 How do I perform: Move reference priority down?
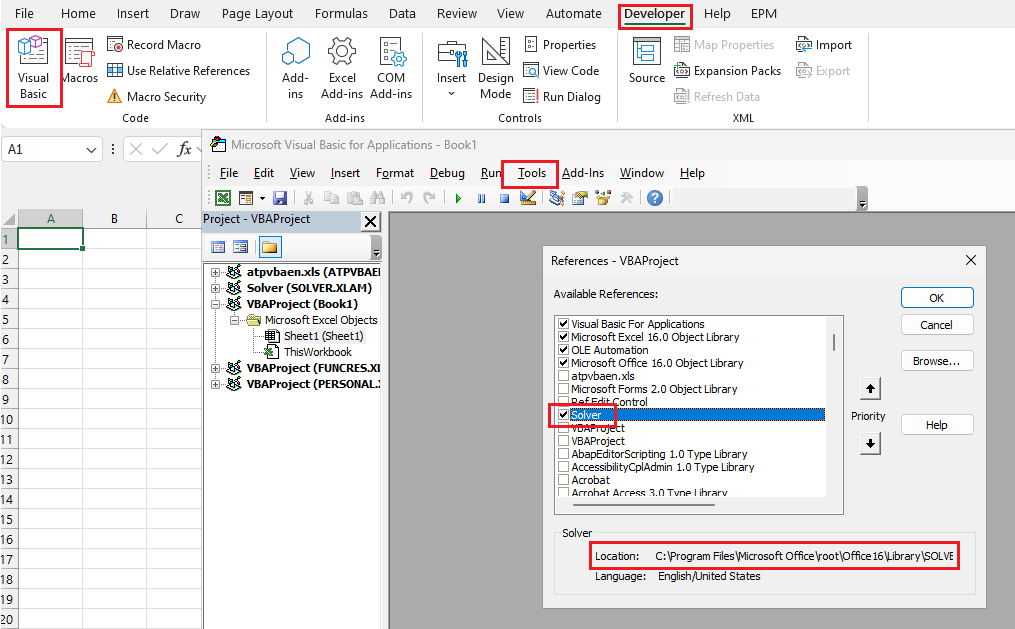tap(870, 444)
